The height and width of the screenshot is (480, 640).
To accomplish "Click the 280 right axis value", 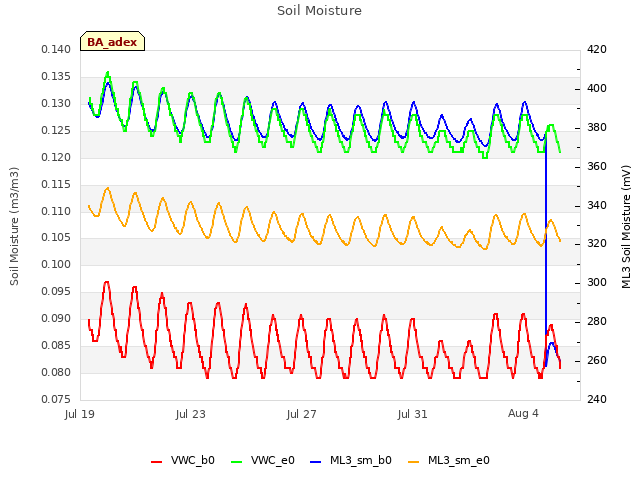I will [x=597, y=321].
